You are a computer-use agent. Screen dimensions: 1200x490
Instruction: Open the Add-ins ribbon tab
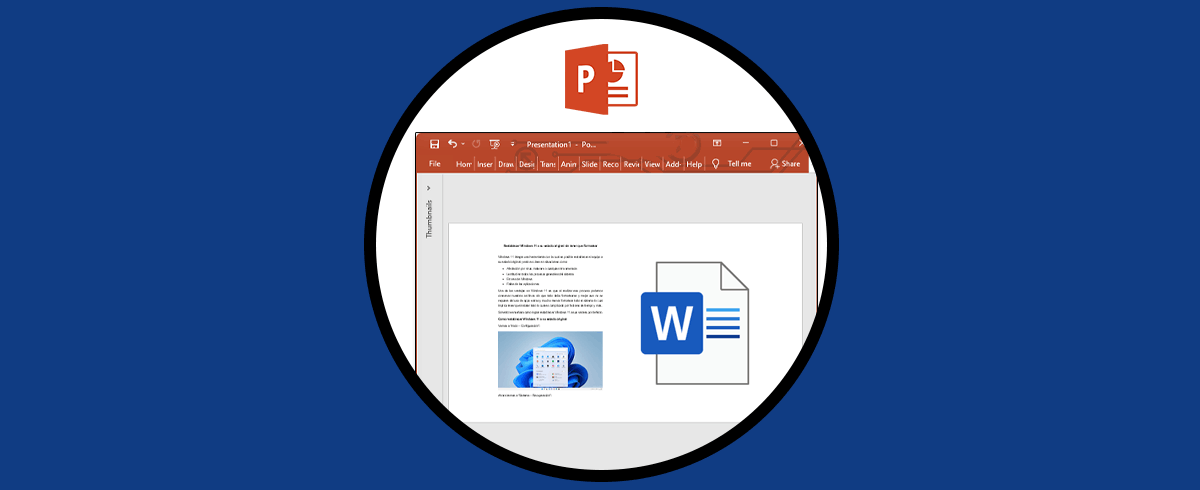point(673,164)
